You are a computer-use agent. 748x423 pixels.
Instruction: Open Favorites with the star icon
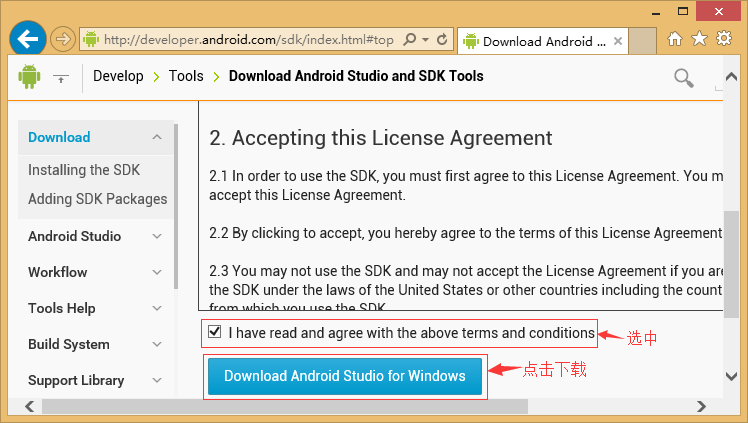699,39
